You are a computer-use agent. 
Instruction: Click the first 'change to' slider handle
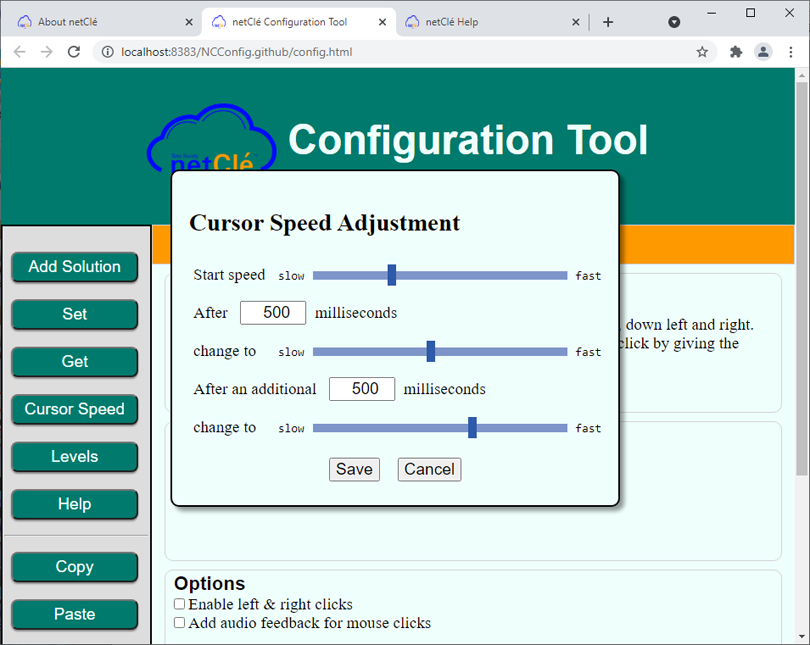pyautogui.click(x=431, y=352)
